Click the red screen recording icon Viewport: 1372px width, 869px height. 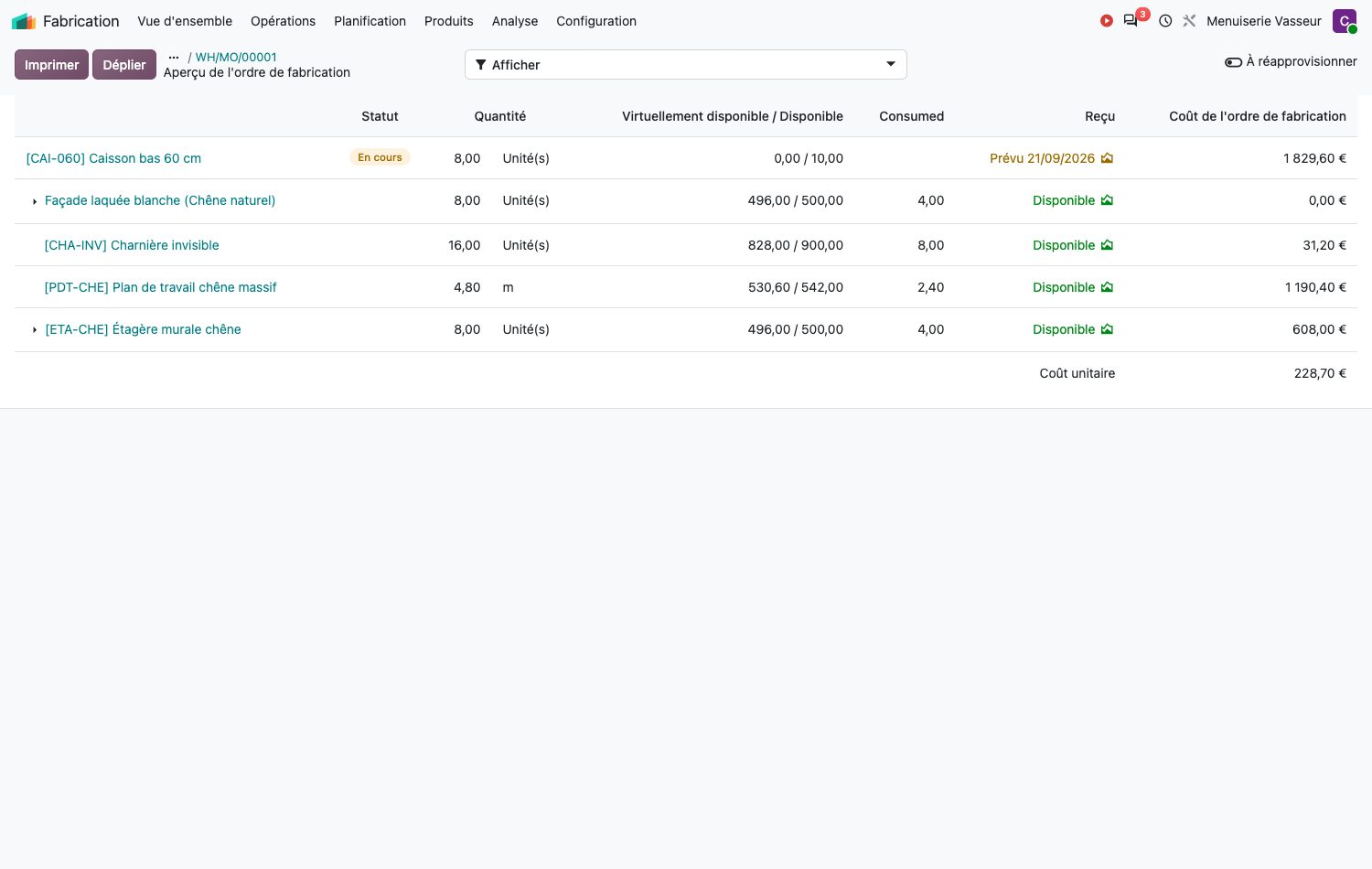pos(1107,21)
